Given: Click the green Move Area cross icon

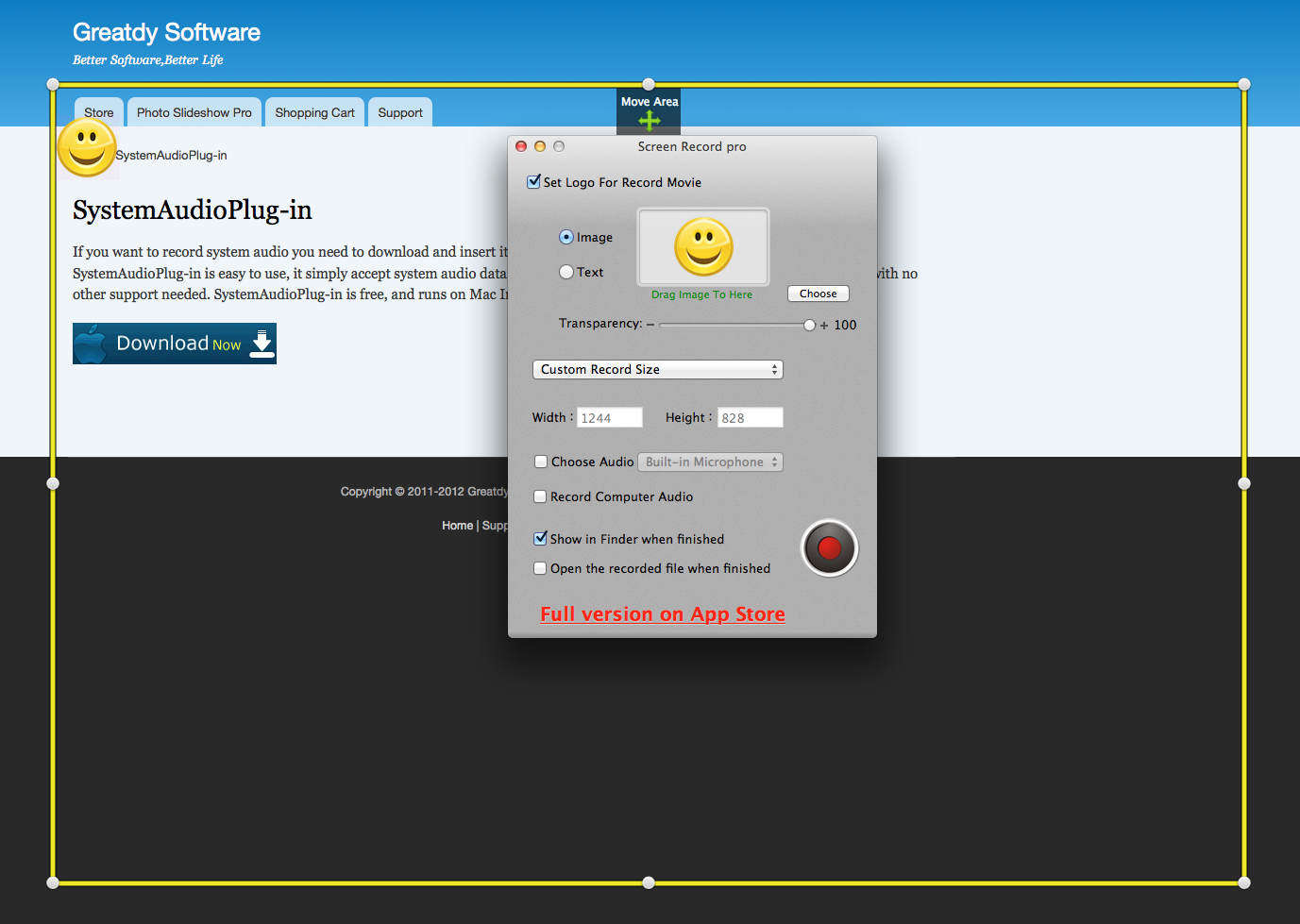Looking at the screenshot, I should coord(650,121).
